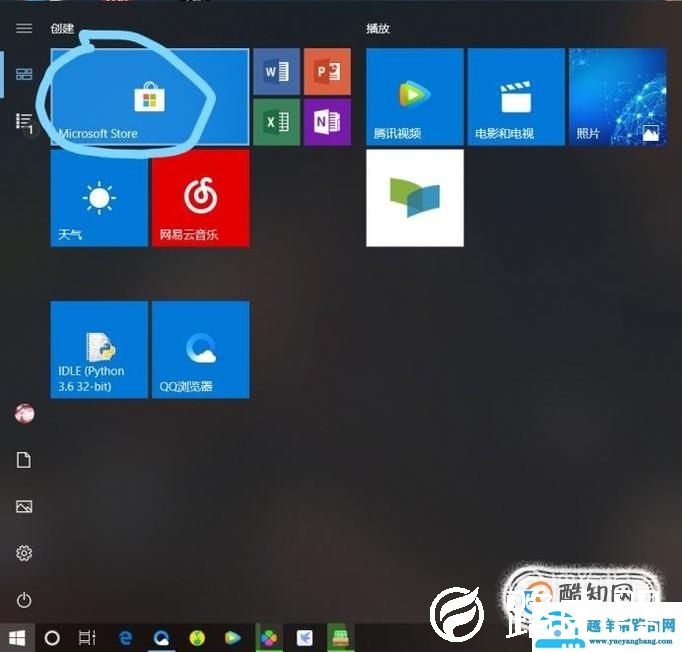
Task: Open Task View on the taskbar
Action: click(87, 638)
